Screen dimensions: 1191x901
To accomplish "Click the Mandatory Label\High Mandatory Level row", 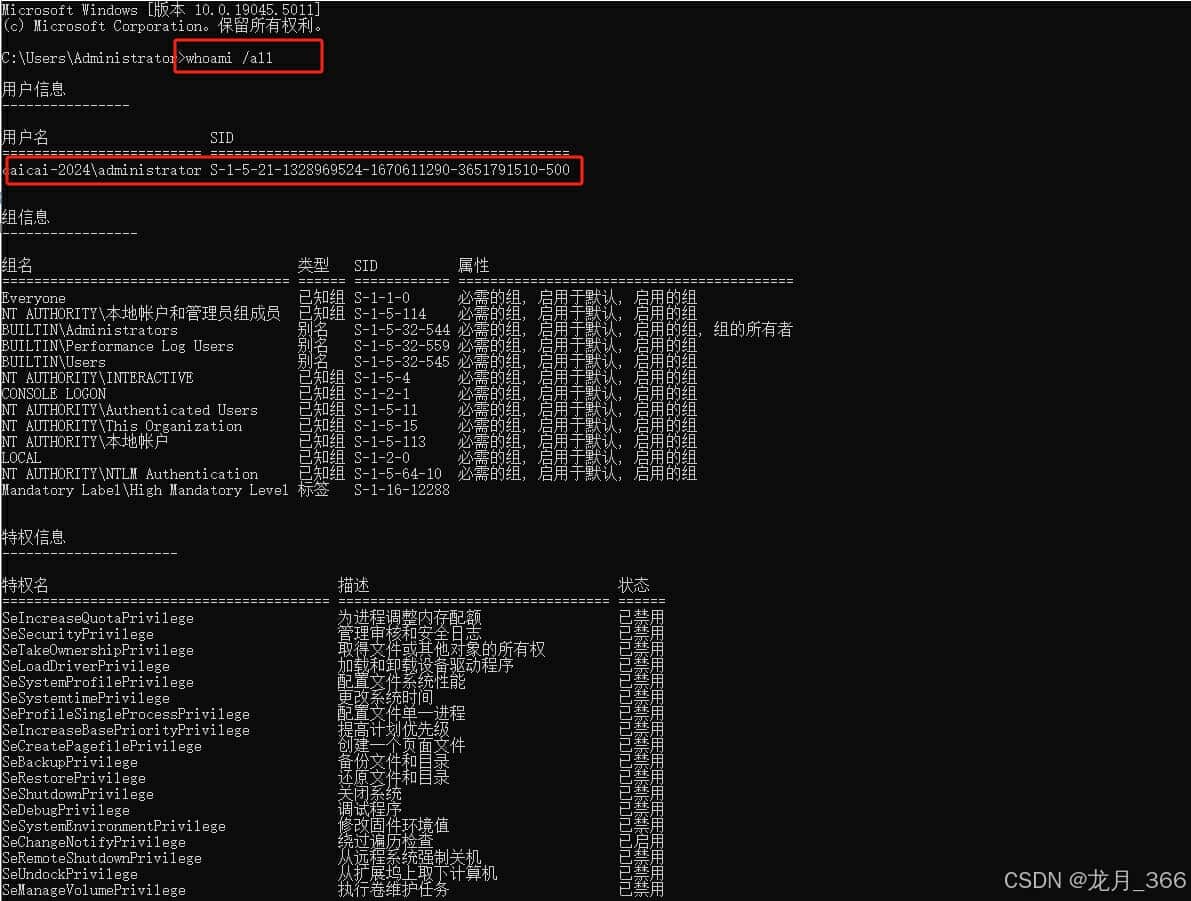I will click(x=226, y=490).
